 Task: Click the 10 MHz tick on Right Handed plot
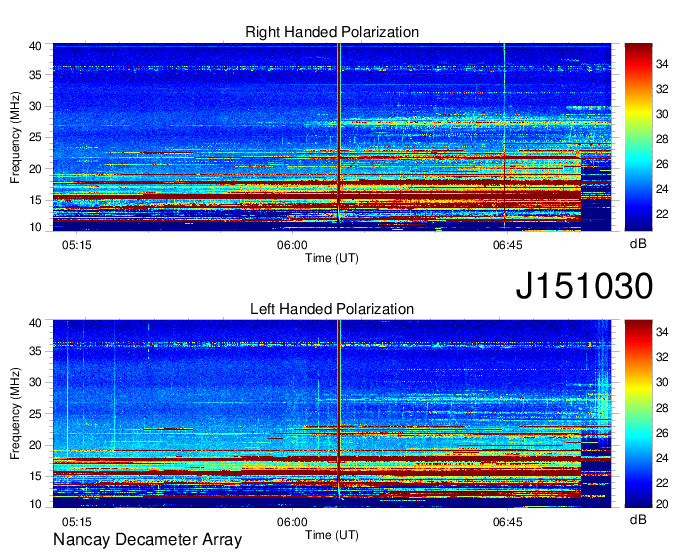(35, 227)
